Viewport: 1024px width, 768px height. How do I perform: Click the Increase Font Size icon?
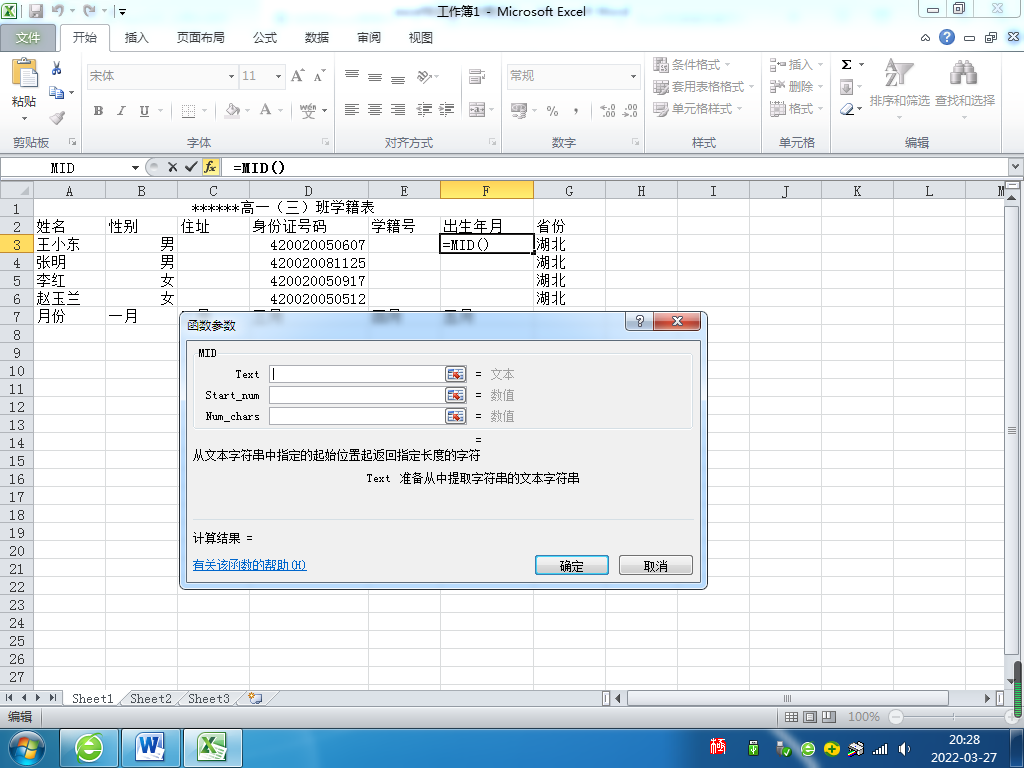[297, 76]
